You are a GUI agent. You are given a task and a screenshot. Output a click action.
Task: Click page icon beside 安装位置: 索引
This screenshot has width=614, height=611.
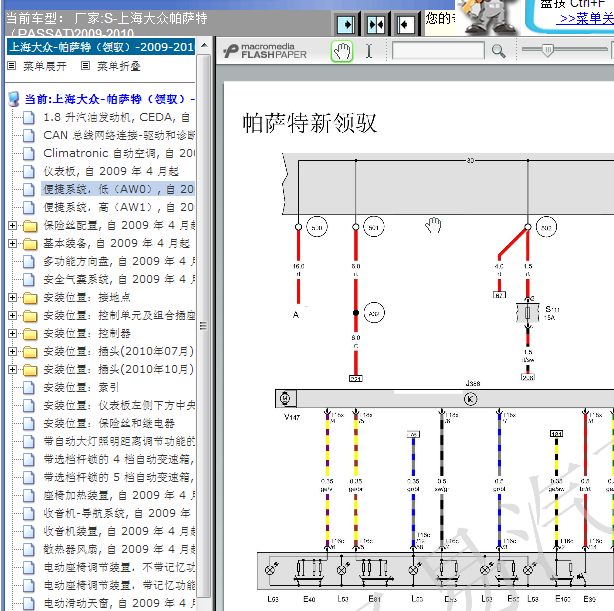[x=29, y=388]
